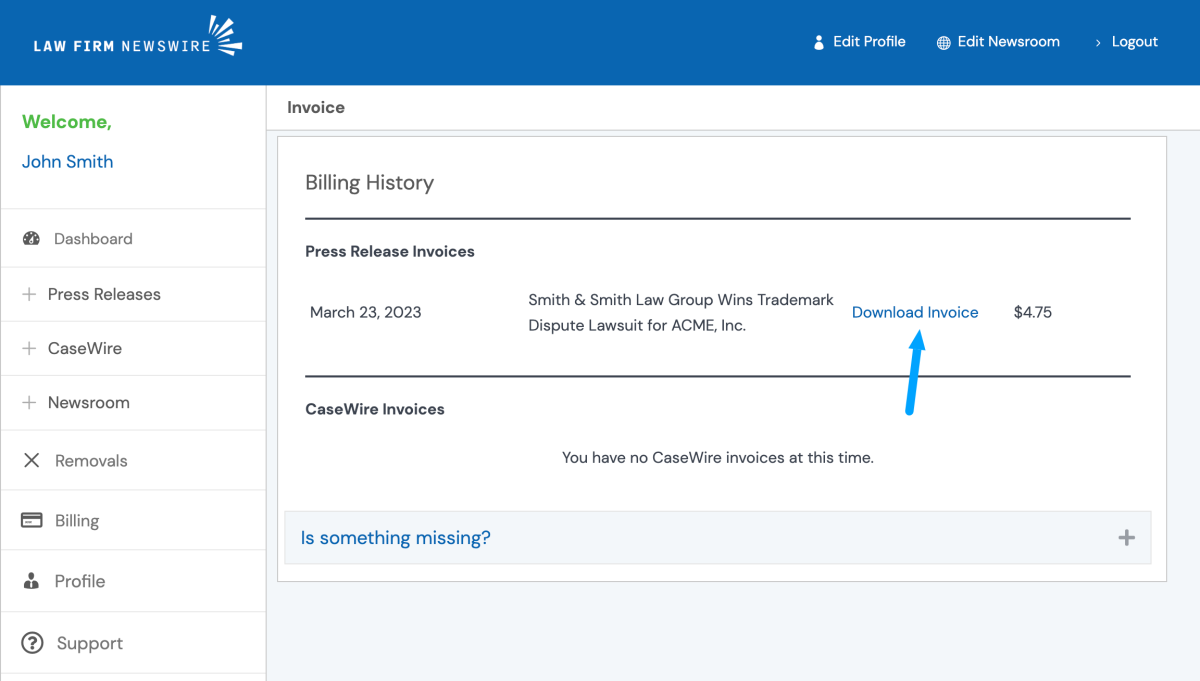
Task: Click the Removals X icon
Action: (x=32, y=461)
